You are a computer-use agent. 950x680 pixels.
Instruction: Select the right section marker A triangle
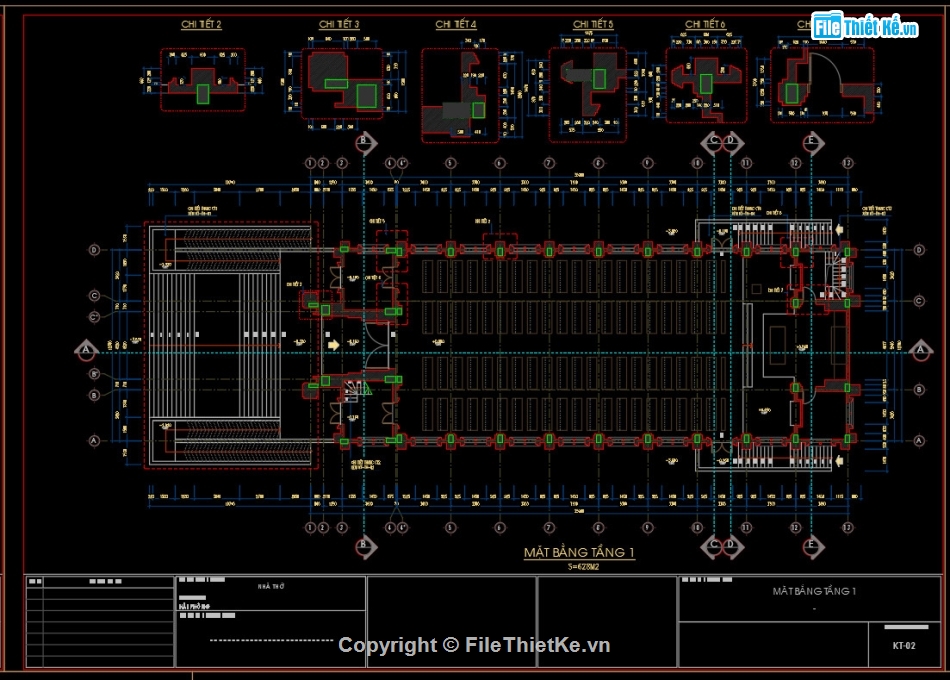tap(921, 350)
